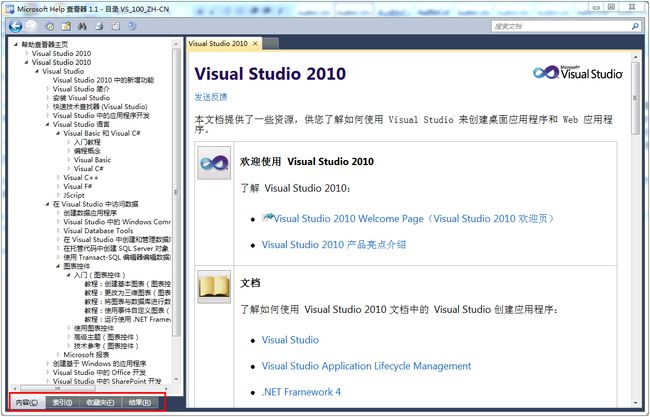Expand the Visual C++ tree node

pos(58,177)
